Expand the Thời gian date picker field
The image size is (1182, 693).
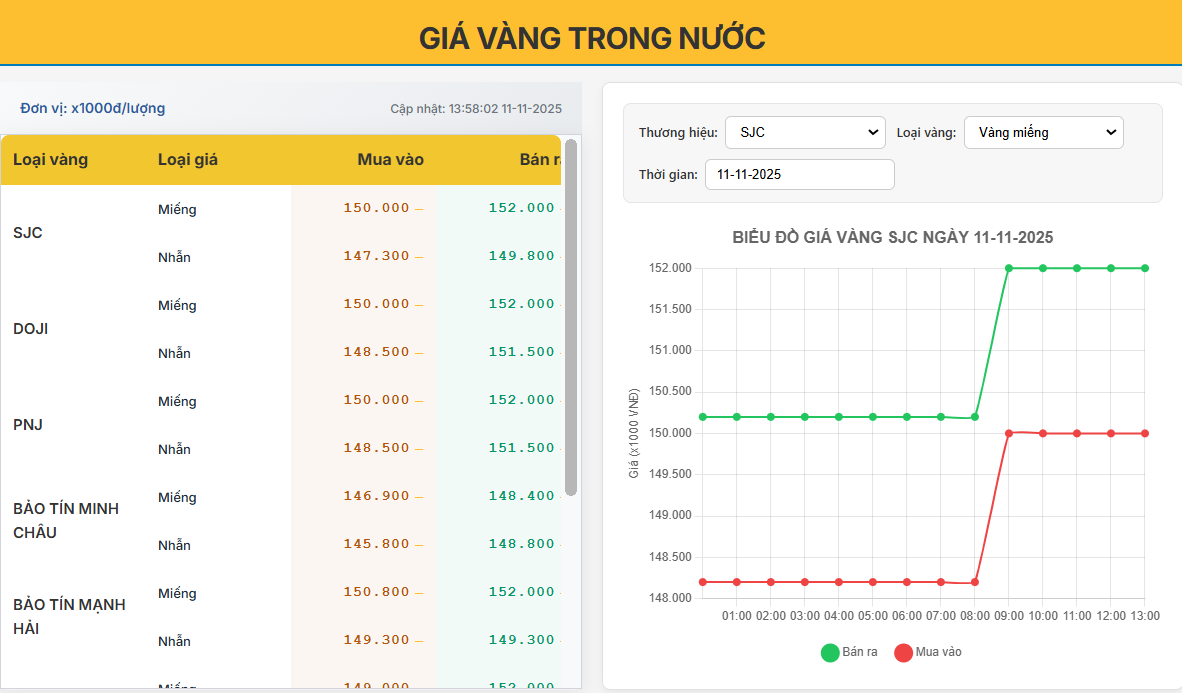(x=799, y=174)
